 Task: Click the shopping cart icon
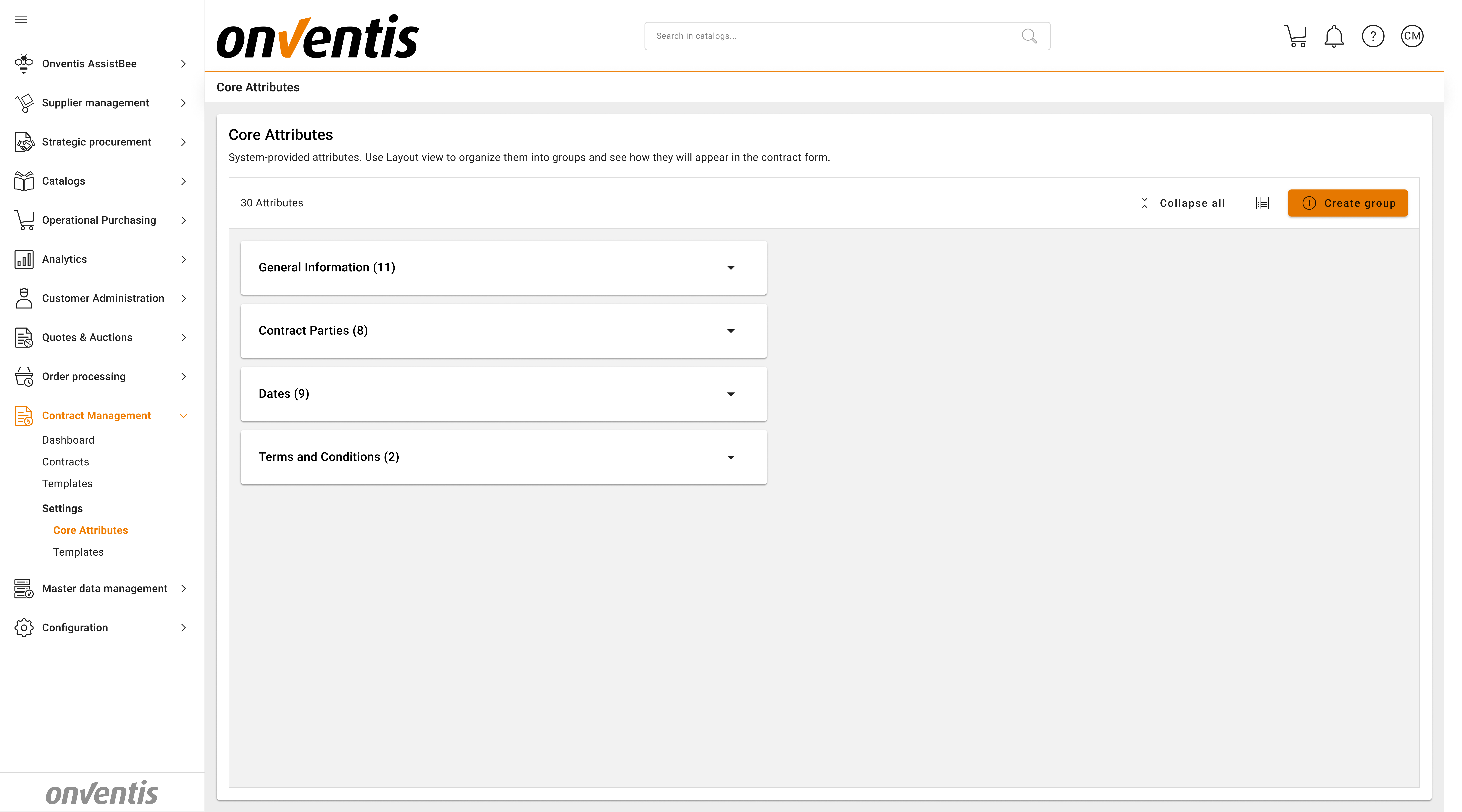click(1296, 36)
